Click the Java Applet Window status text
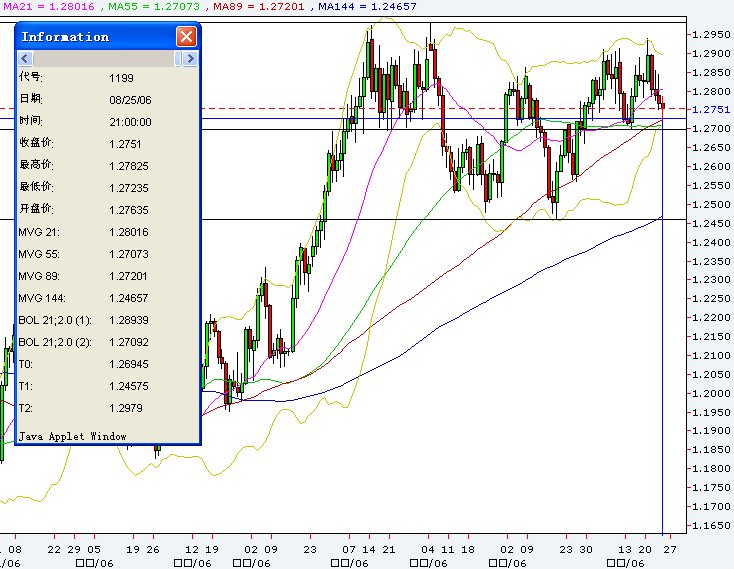The image size is (734, 569). (x=73, y=436)
